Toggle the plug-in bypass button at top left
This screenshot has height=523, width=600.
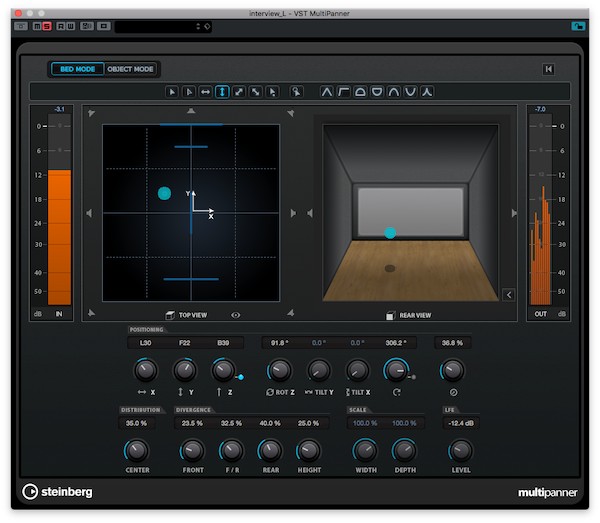[21, 26]
